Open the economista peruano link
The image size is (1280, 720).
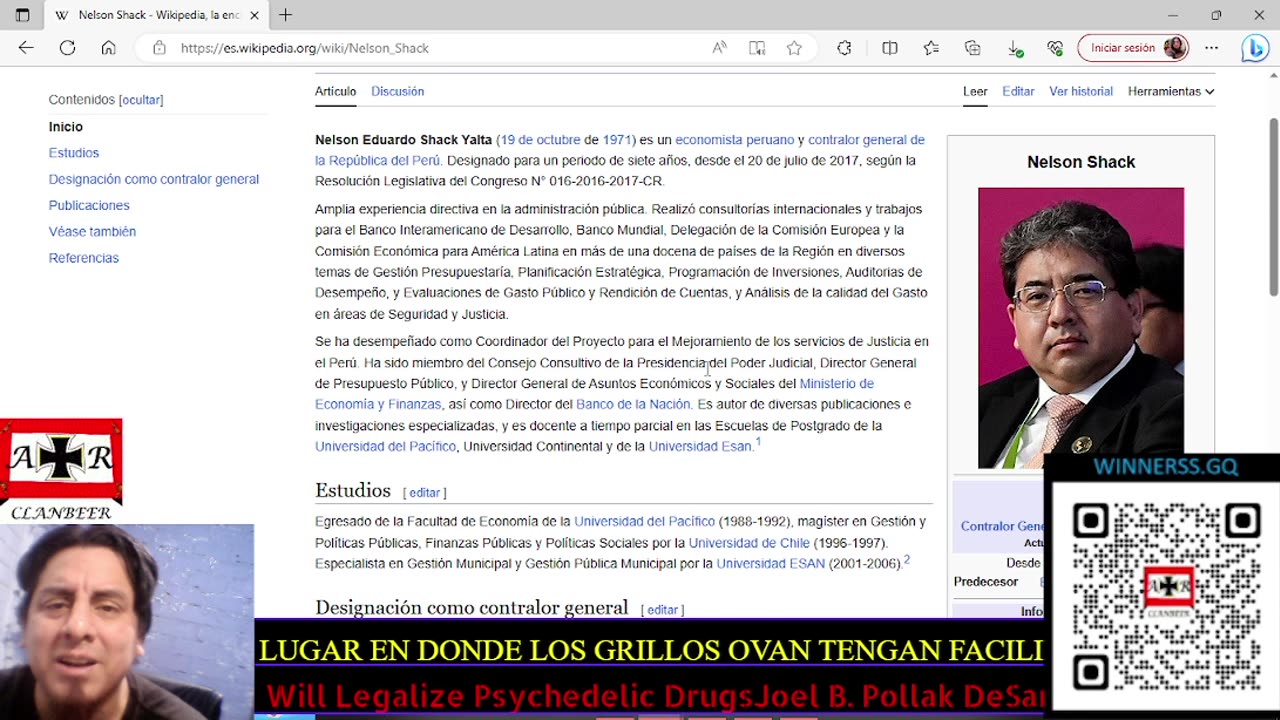(734, 140)
